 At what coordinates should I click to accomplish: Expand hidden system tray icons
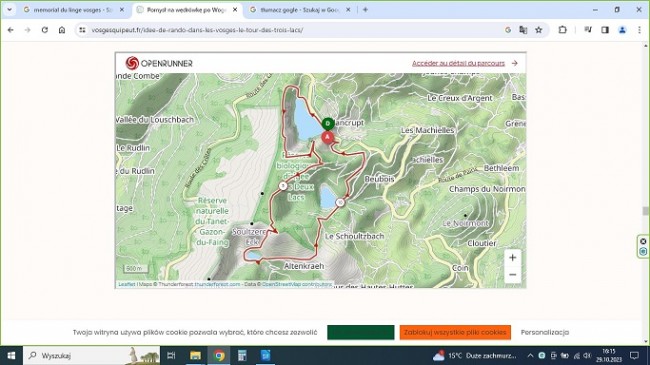530,355
